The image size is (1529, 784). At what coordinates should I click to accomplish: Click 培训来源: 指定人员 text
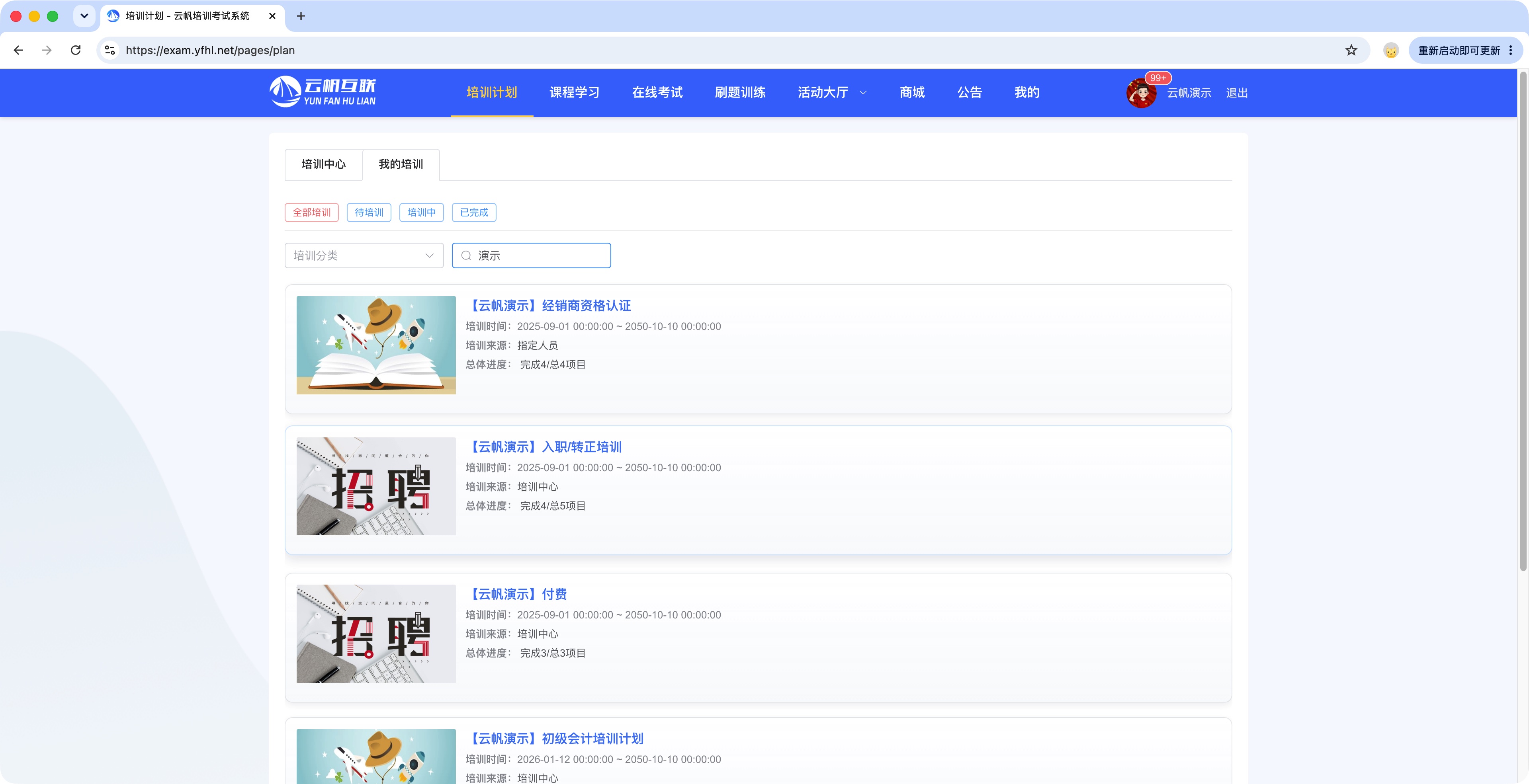tap(512, 345)
